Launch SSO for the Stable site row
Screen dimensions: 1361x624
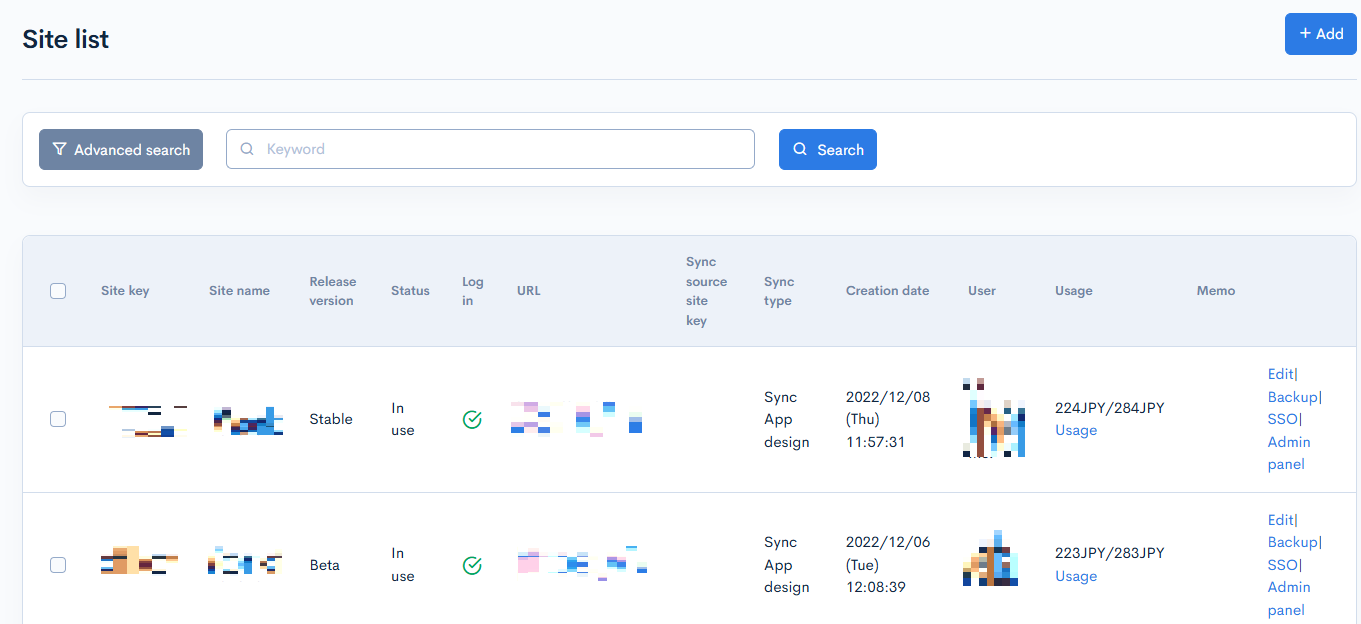pyautogui.click(x=1283, y=419)
